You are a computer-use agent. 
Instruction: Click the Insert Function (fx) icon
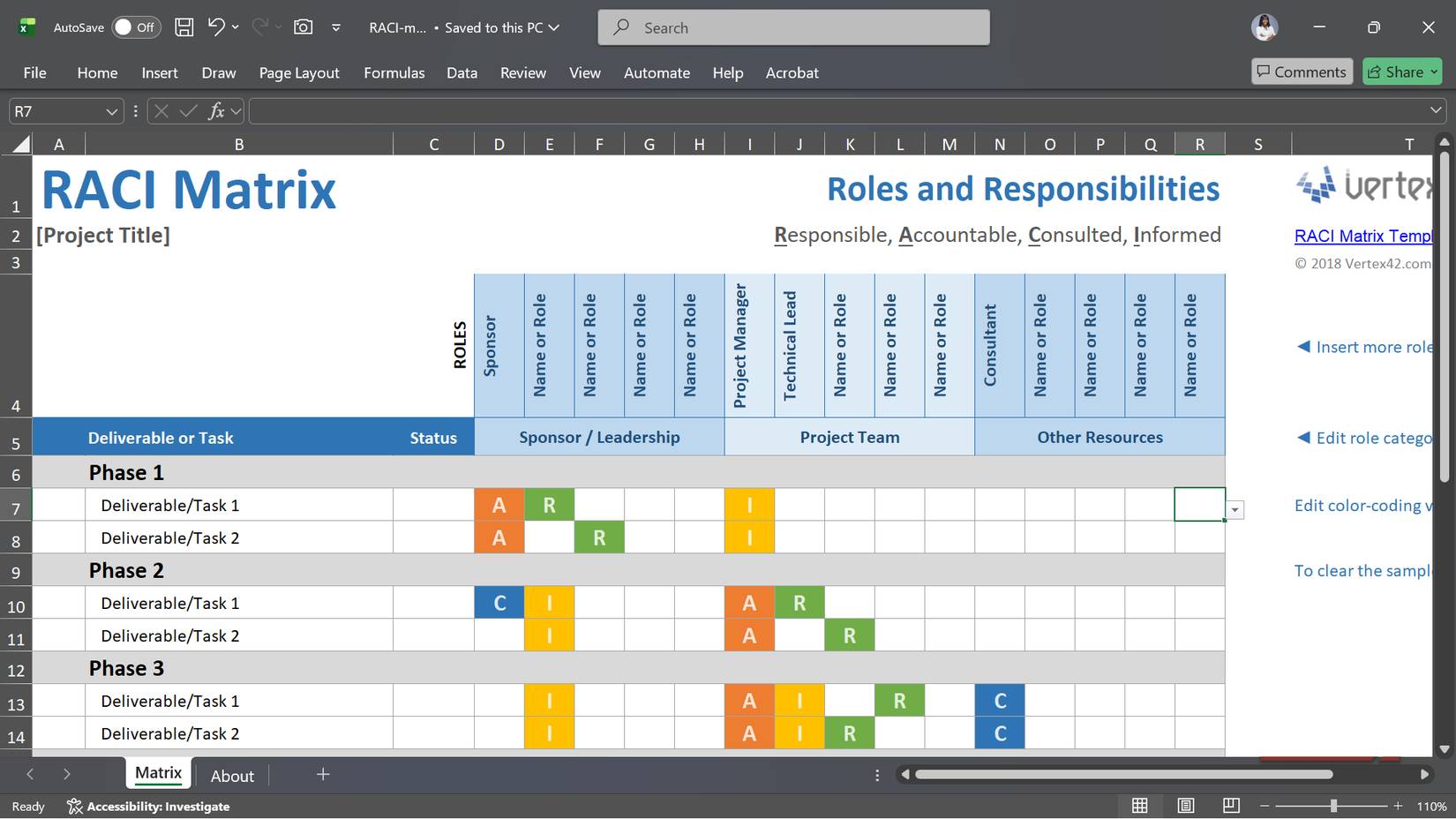[x=216, y=110]
